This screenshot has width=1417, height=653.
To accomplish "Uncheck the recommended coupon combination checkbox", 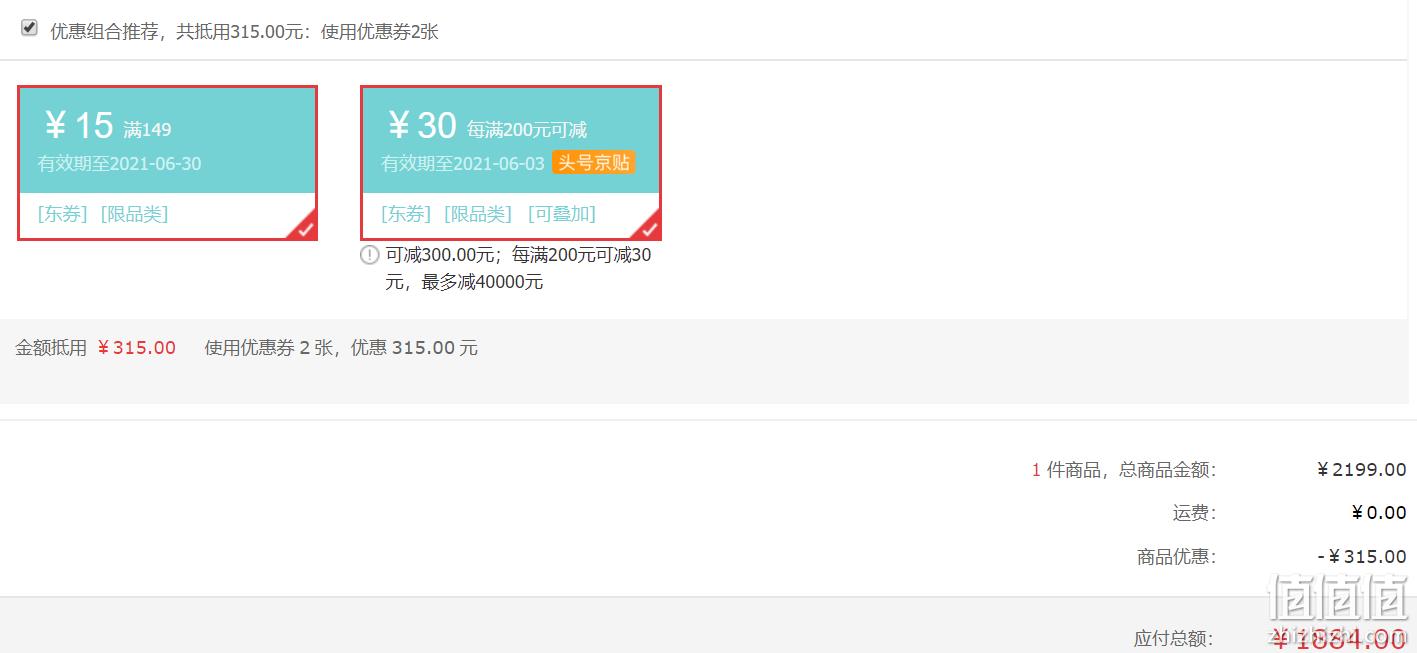I will tap(29, 28).
